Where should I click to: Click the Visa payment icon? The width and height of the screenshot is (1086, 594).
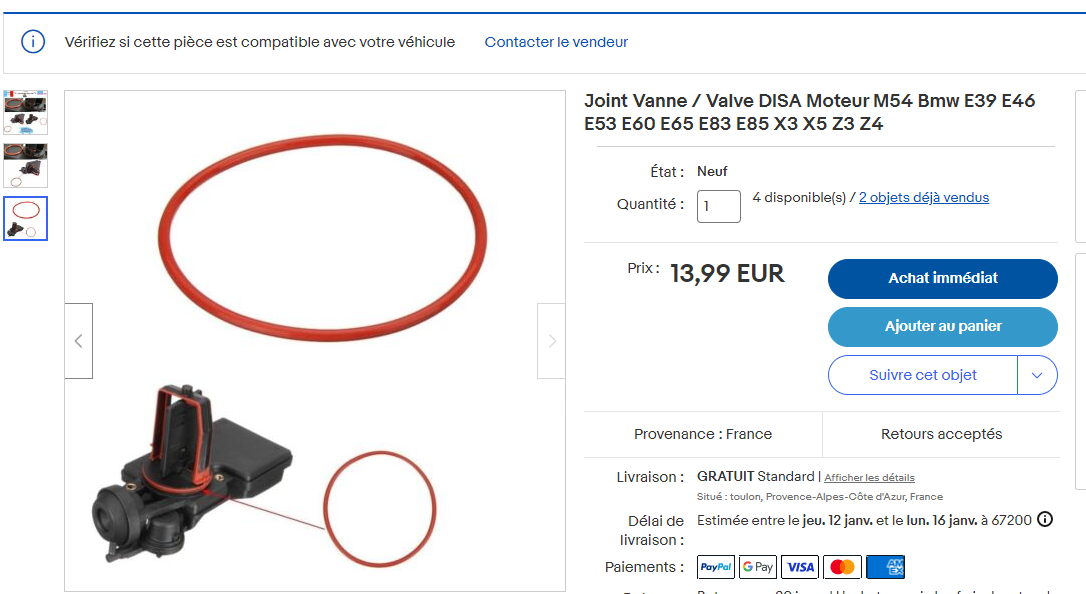(x=800, y=567)
